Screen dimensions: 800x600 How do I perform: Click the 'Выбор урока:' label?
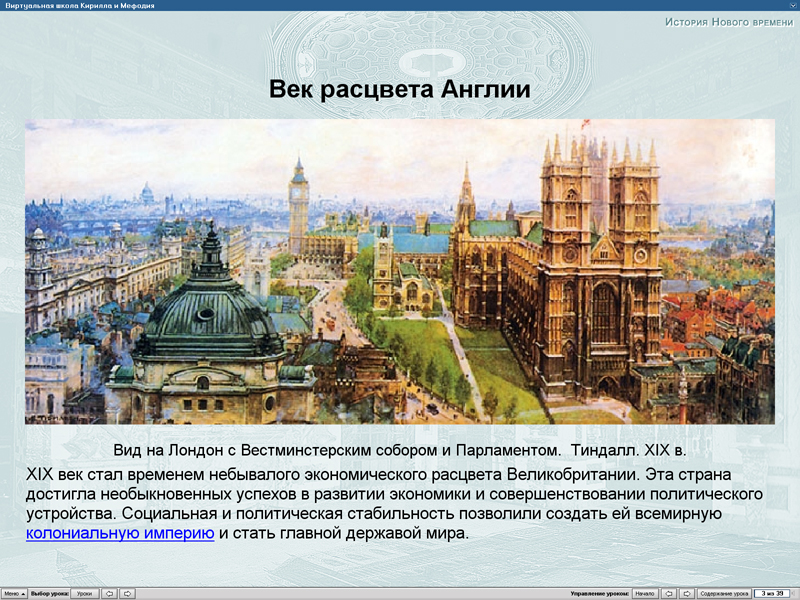[x=49, y=593]
